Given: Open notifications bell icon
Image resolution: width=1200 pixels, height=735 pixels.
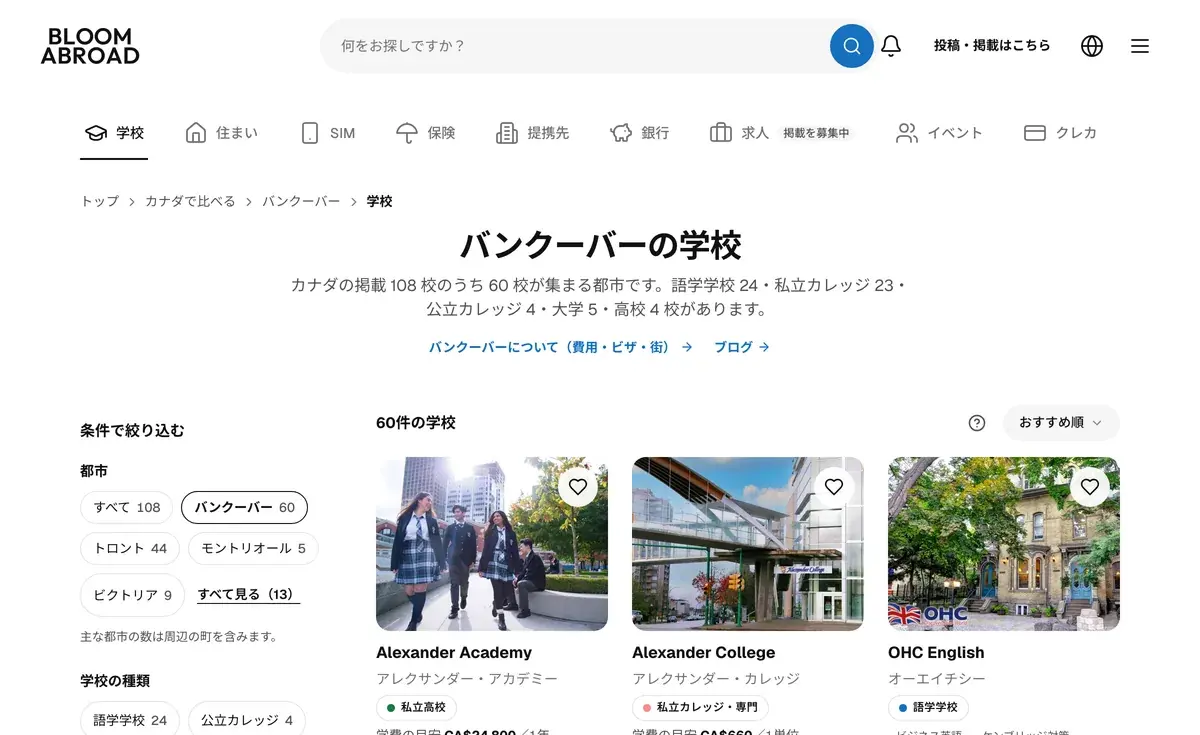Looking at the screenshot, I should click(x=891, y=46).
